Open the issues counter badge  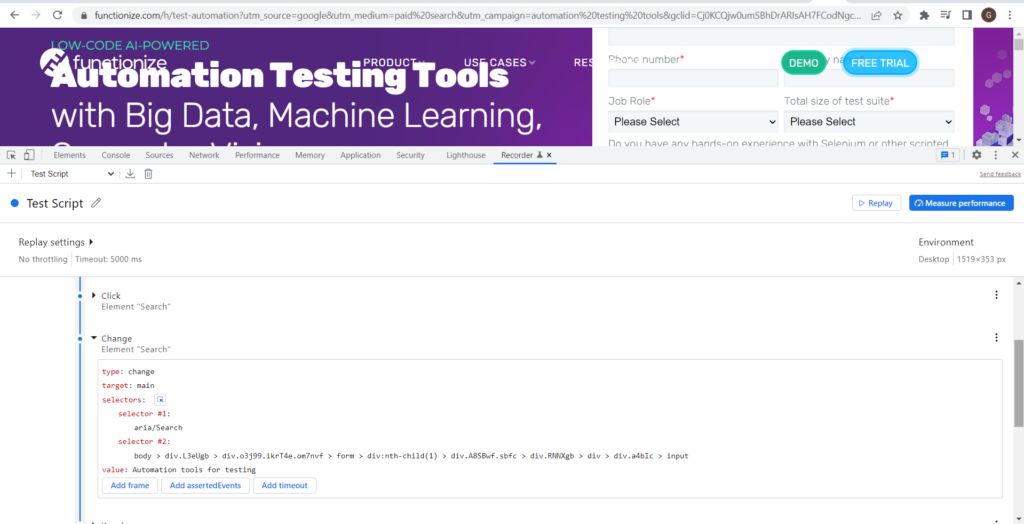click(947, 155)
